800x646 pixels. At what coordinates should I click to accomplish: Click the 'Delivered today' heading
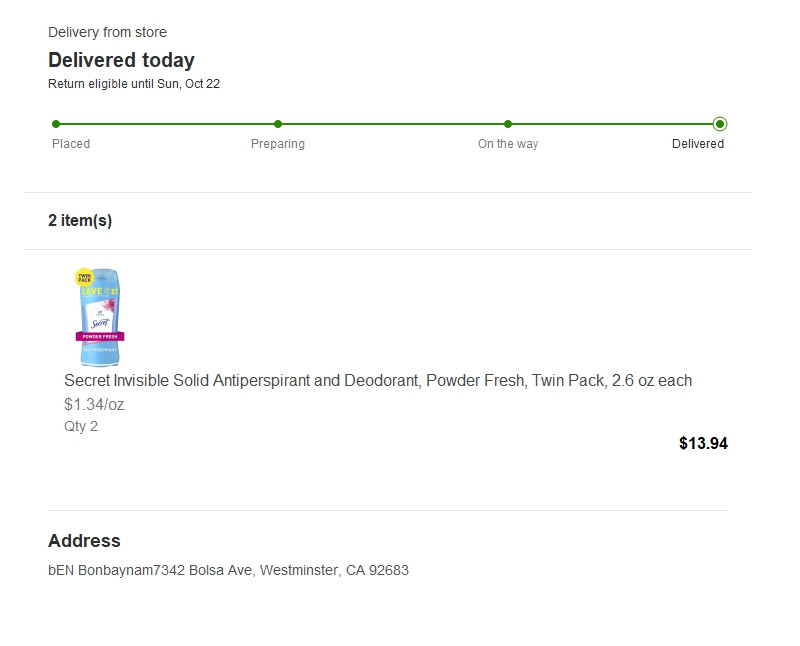point(121,60)
